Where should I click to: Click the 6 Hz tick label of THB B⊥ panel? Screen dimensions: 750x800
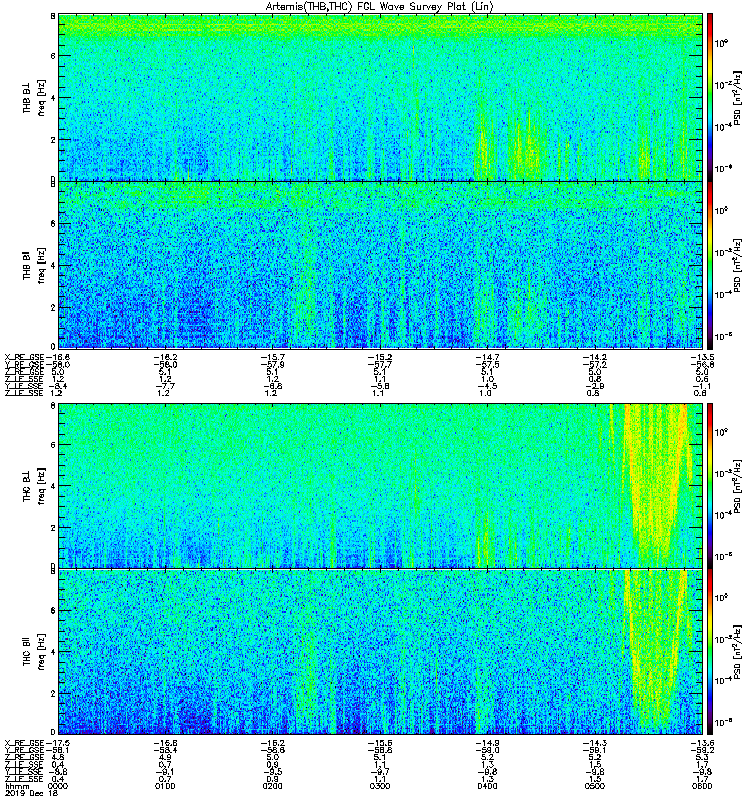[53, 56]
